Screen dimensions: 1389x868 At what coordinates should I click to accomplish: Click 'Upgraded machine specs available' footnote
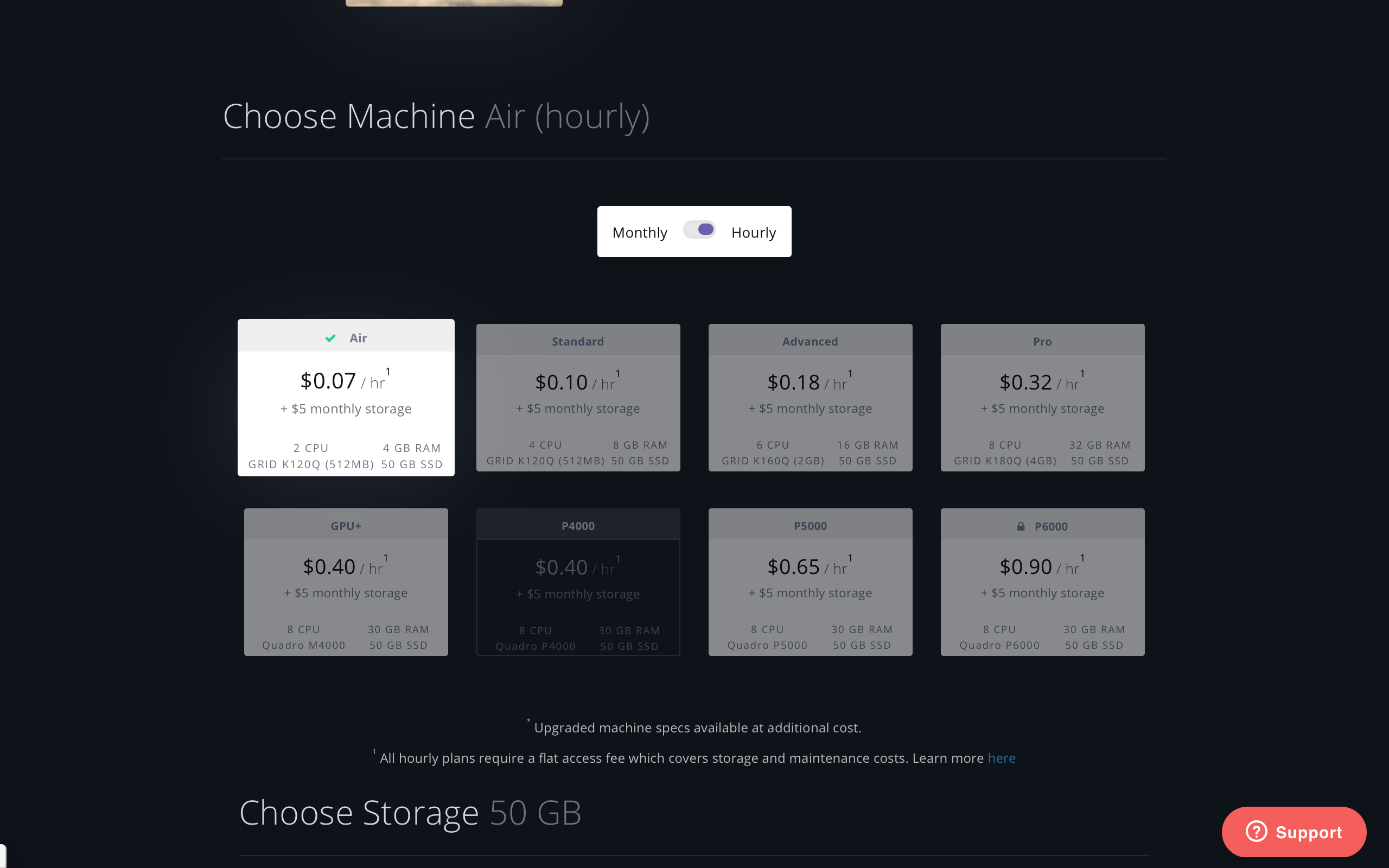coord(694,727)
